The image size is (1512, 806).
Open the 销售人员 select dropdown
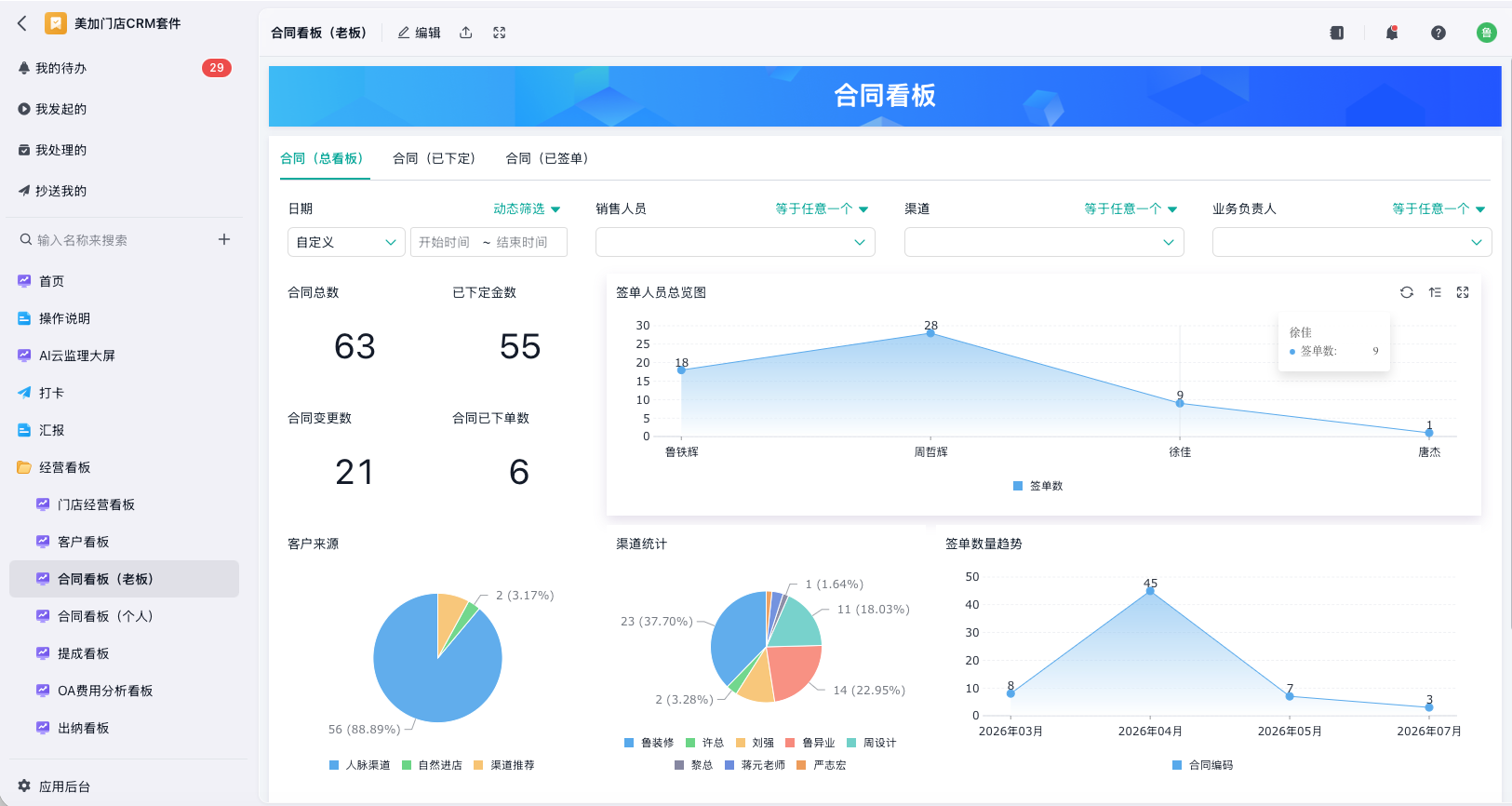pos(735,242)
